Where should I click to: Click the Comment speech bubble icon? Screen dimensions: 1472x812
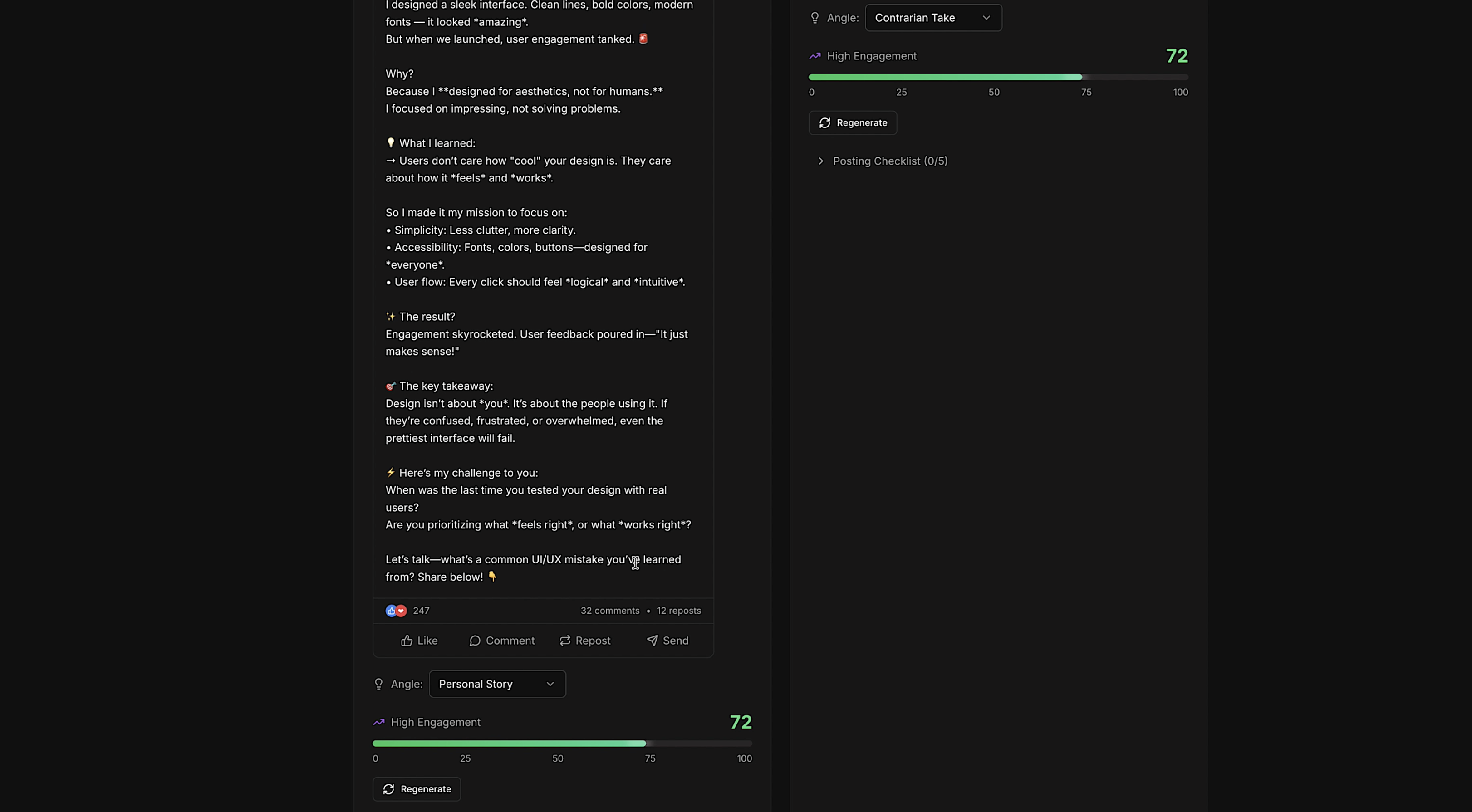point(474,641)
